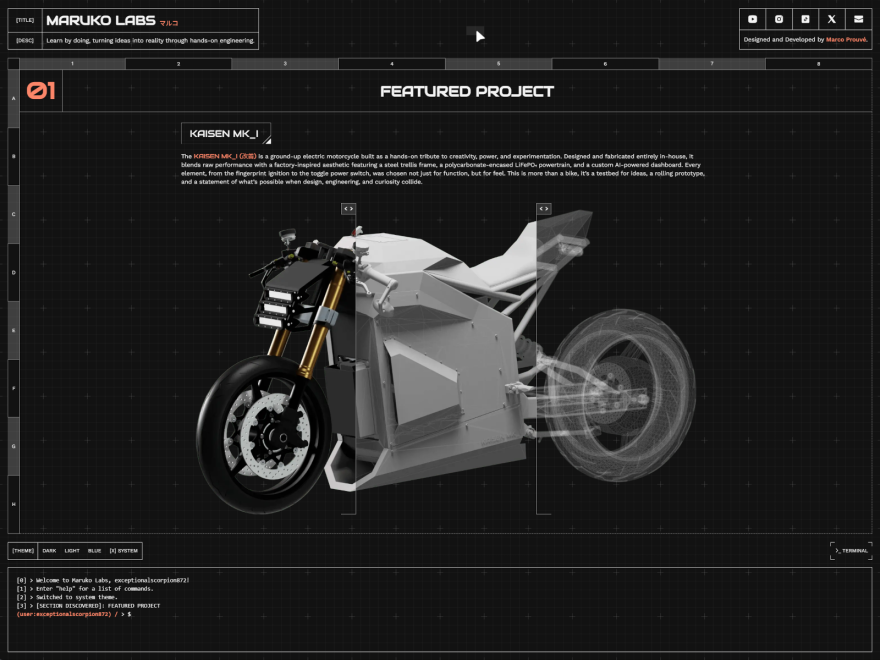
Task: Select the Light theme option
Action: (72, 551)
